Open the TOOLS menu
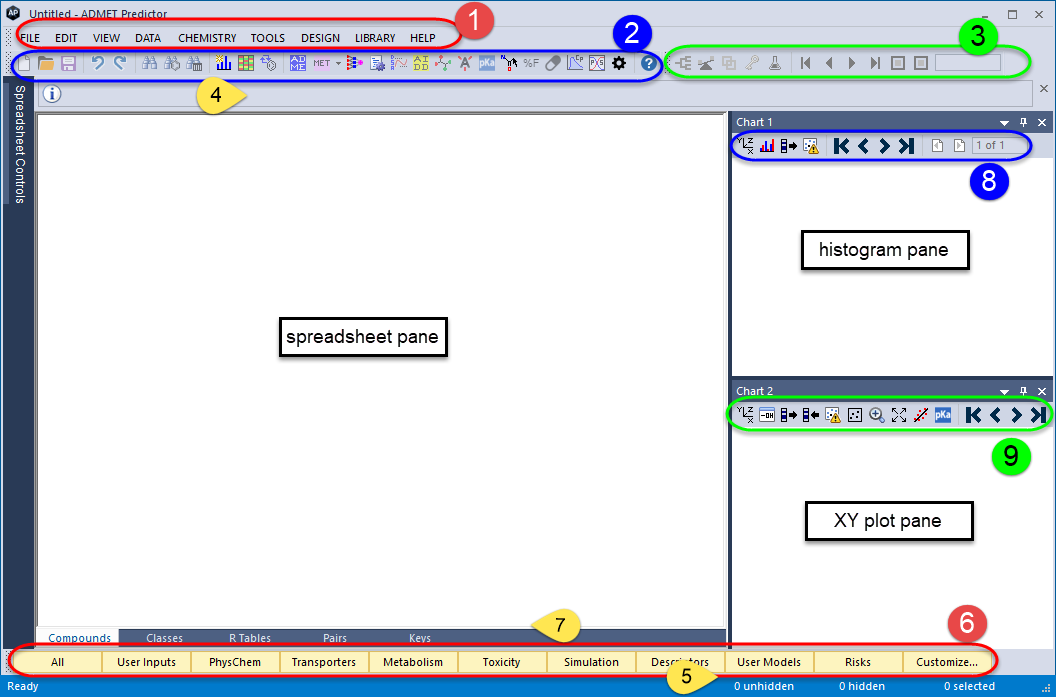Viewport: 1056px width, 697px height. (x=268, y=38)
